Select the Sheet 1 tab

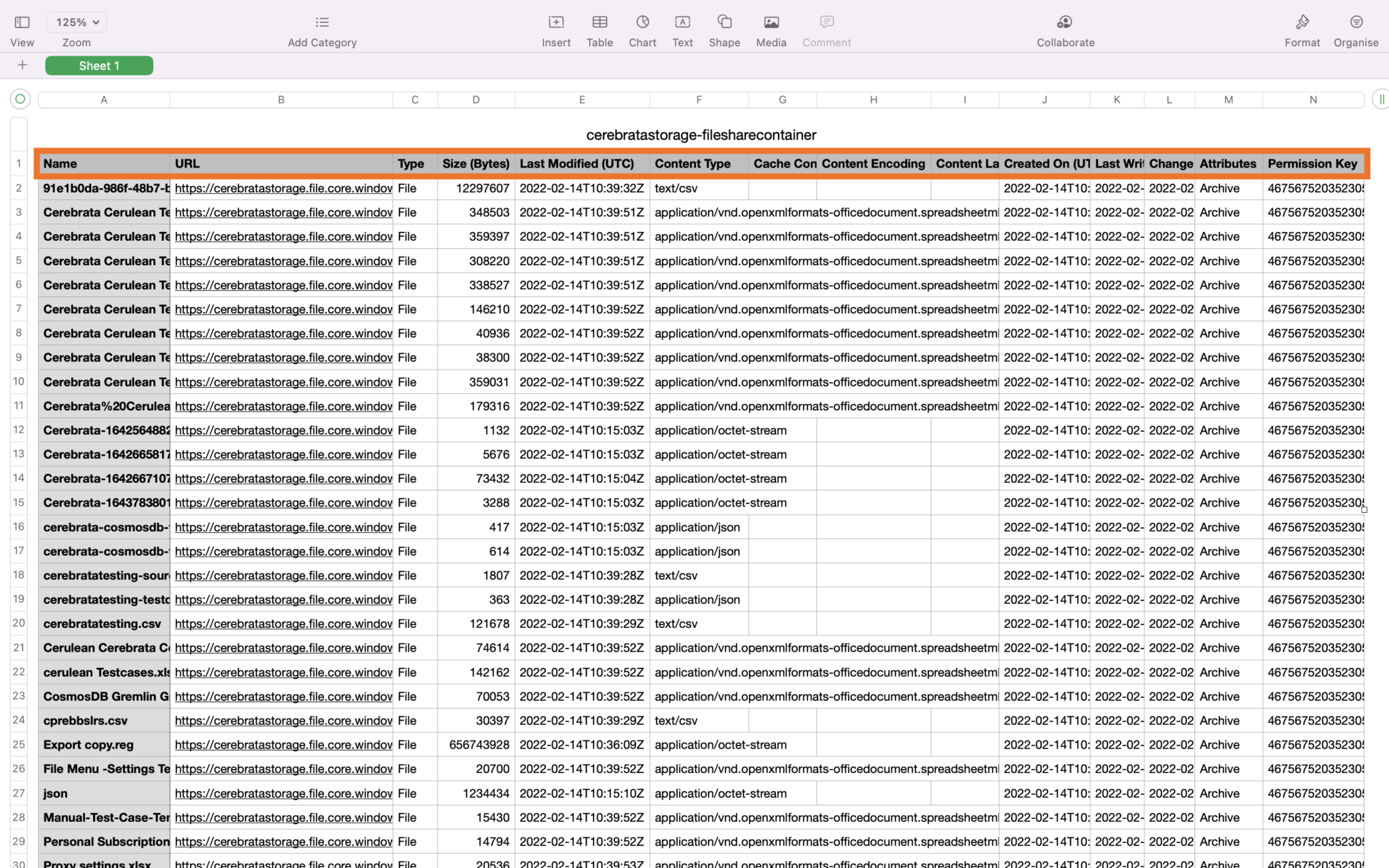[x=99, y=66]
